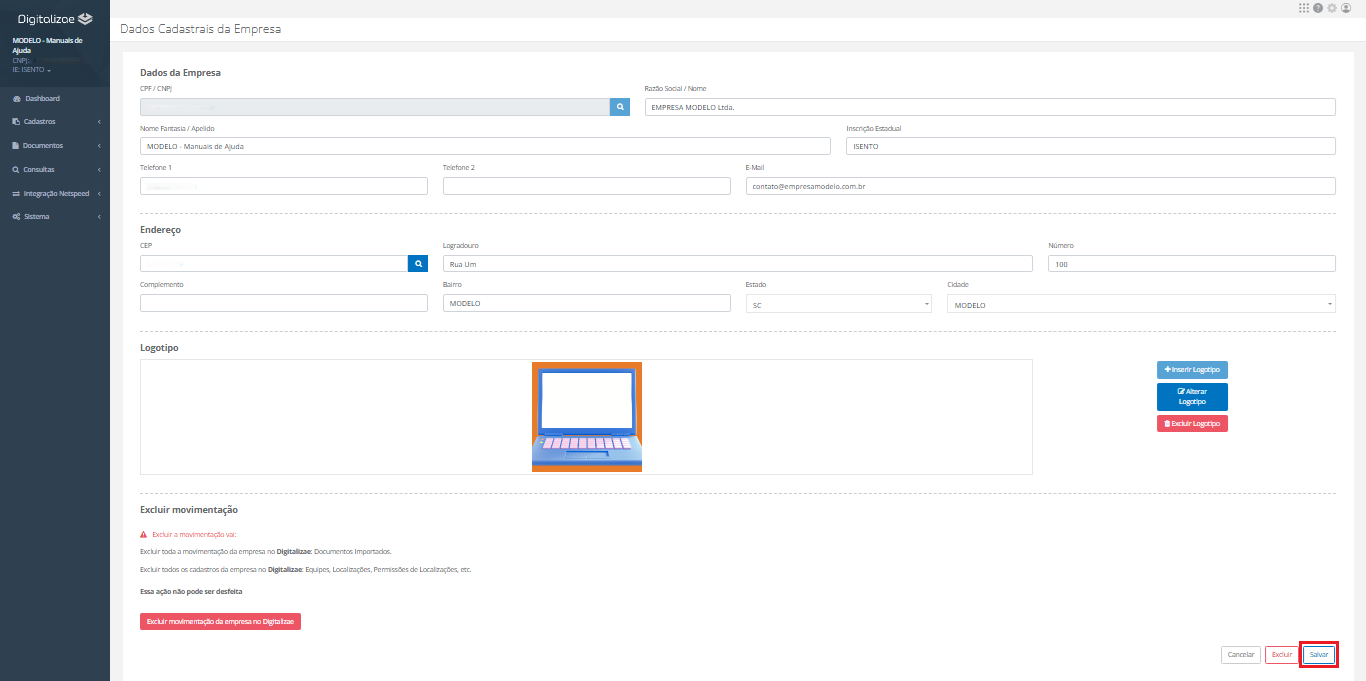Viewport: 1366px width, 681px height.
Task: Open the apps grid icon in top bar
Action: click(x=1304, y=8)
